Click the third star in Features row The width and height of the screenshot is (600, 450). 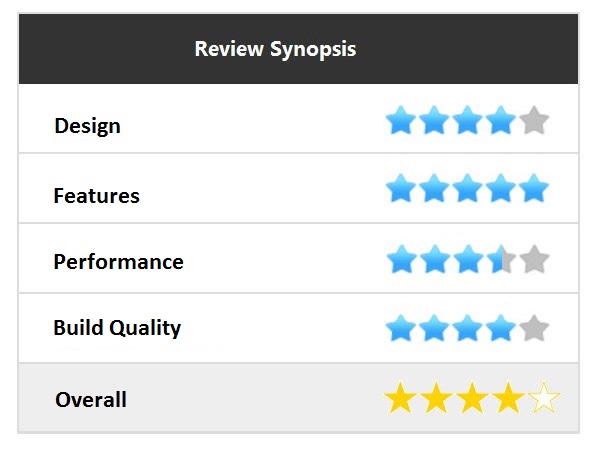467,188
